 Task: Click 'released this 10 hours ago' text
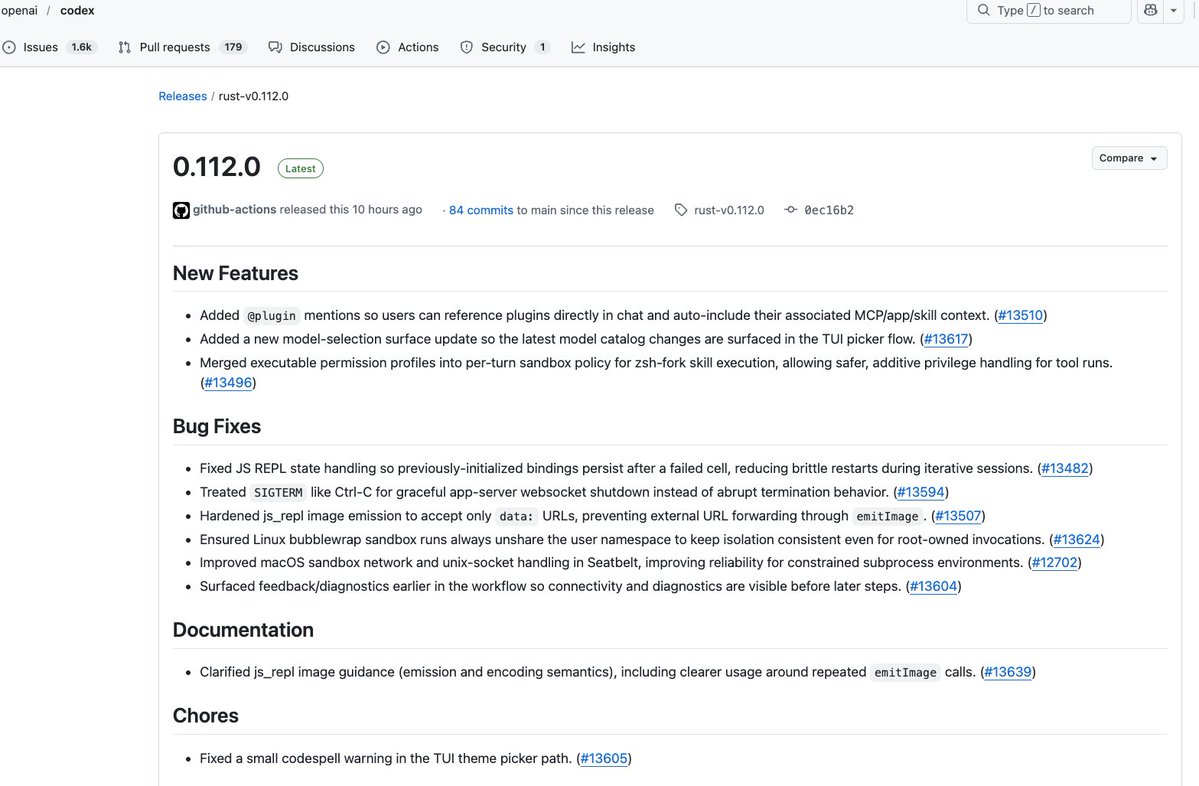351,209
